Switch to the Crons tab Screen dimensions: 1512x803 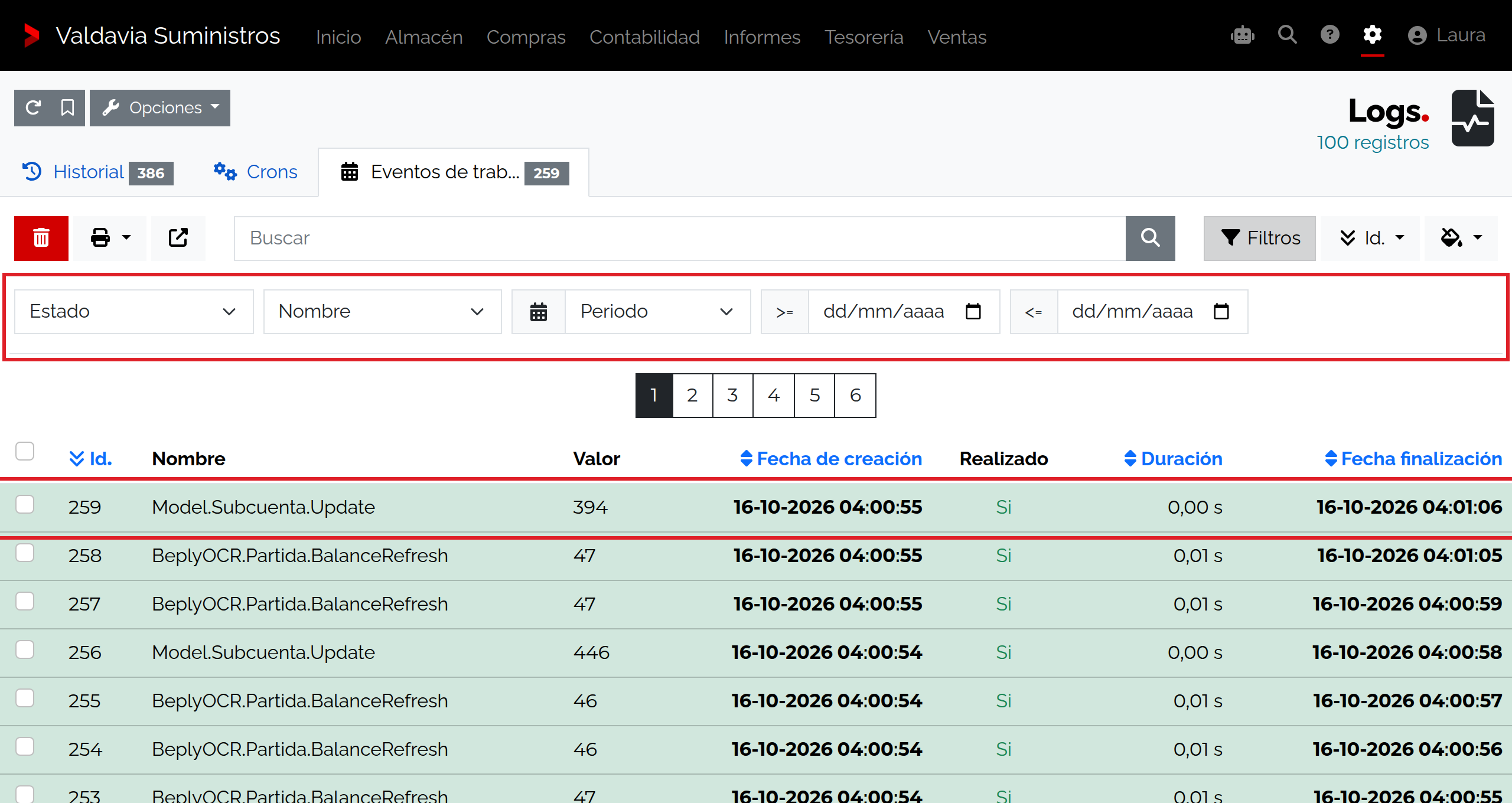tap(256, 172)
